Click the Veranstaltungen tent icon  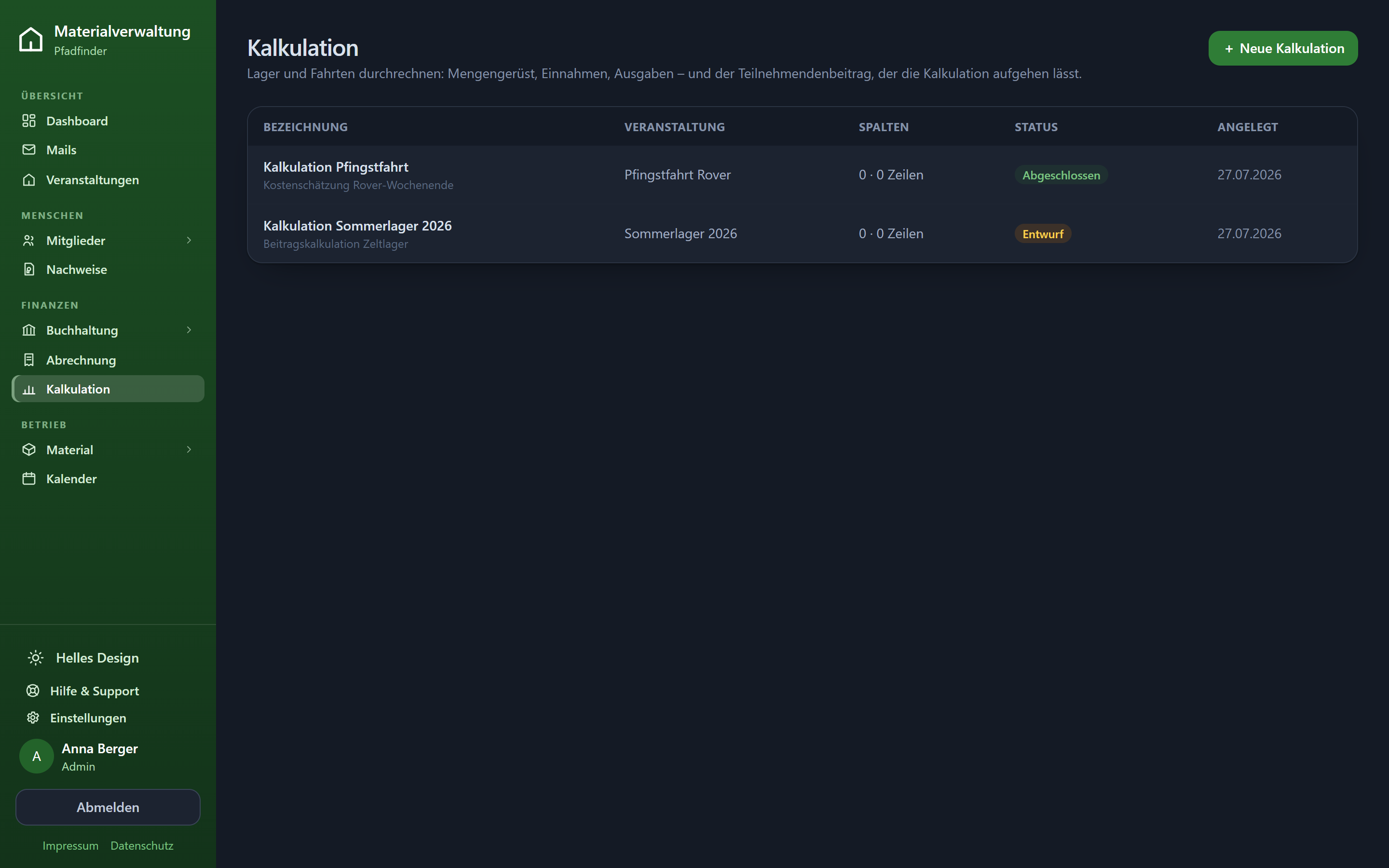coord(29,180)
